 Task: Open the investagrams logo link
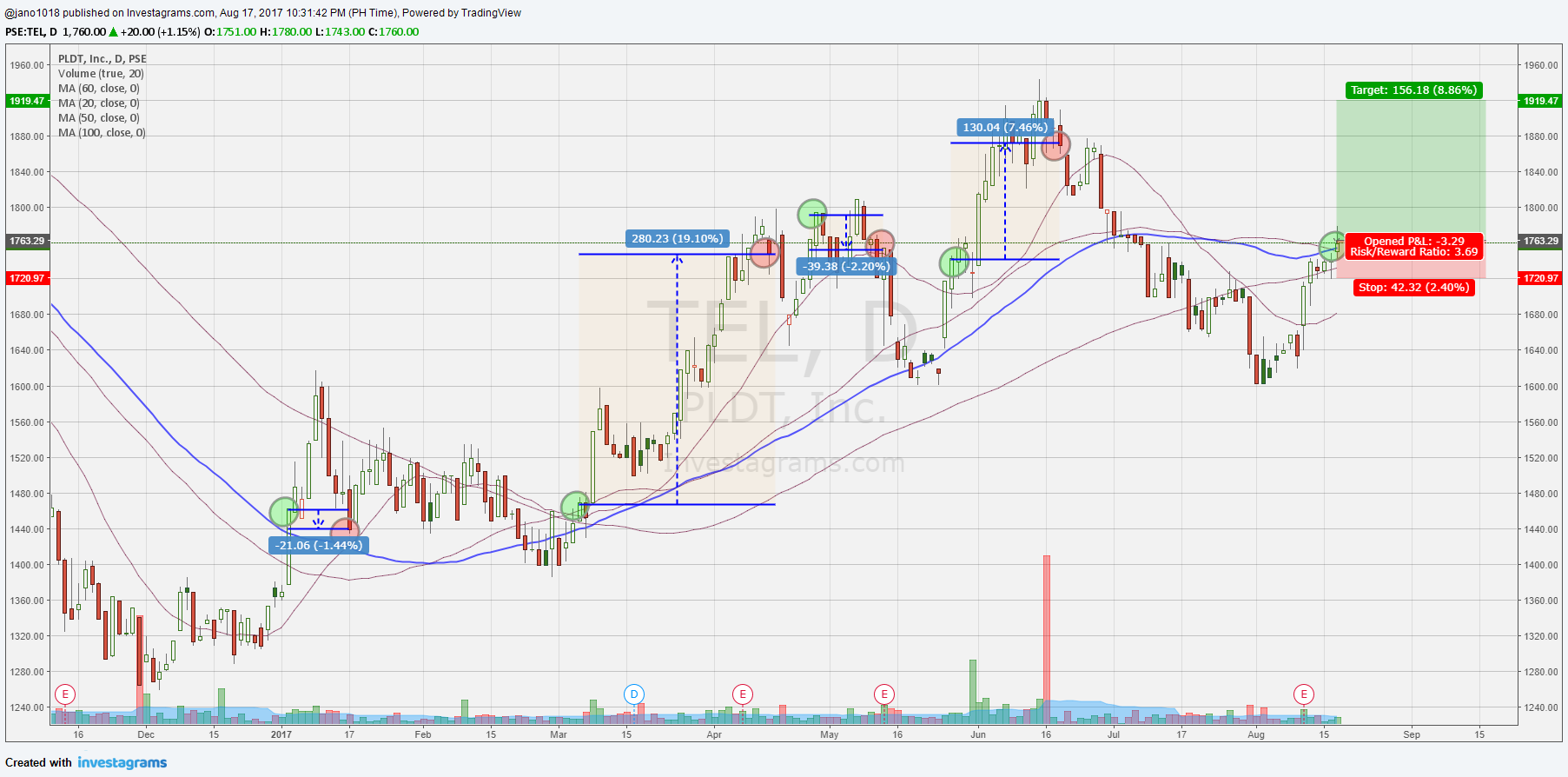click(x=122, y=763)
